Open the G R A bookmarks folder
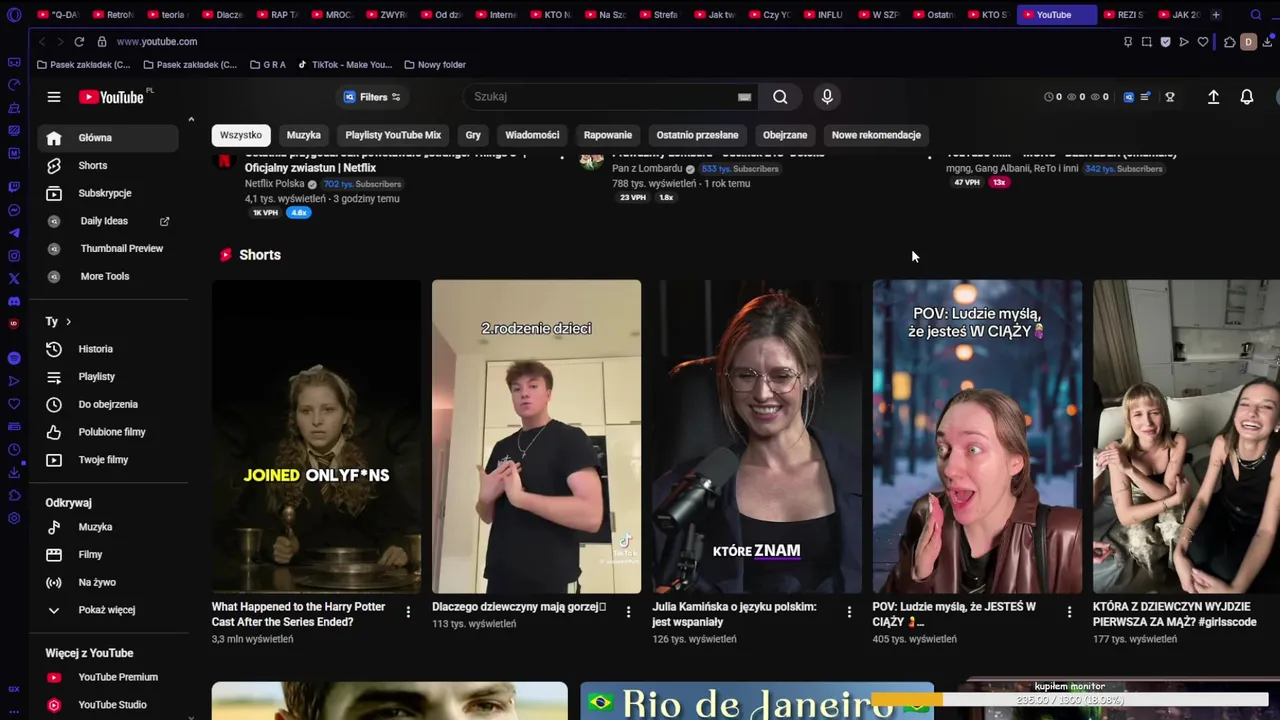1280x720 pixels. click(x=267, y=65)
